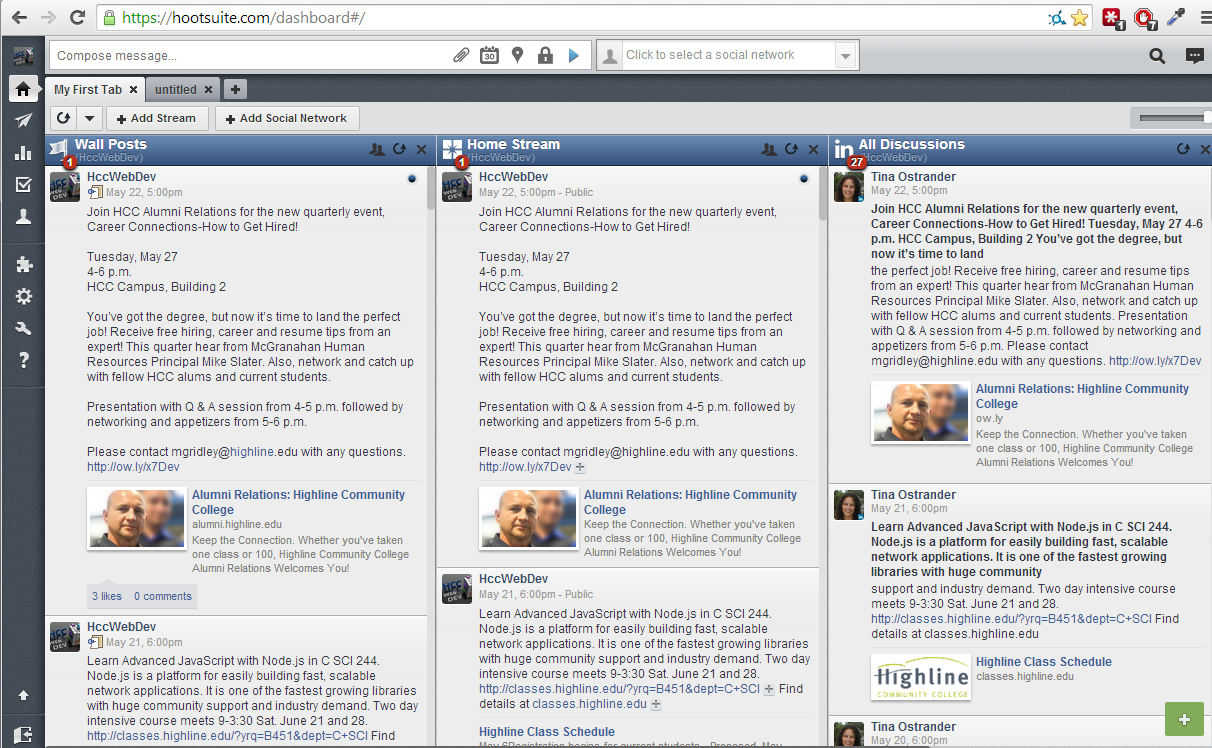Open the App Directory puzzle icon in sidebar

click(23, 265)
